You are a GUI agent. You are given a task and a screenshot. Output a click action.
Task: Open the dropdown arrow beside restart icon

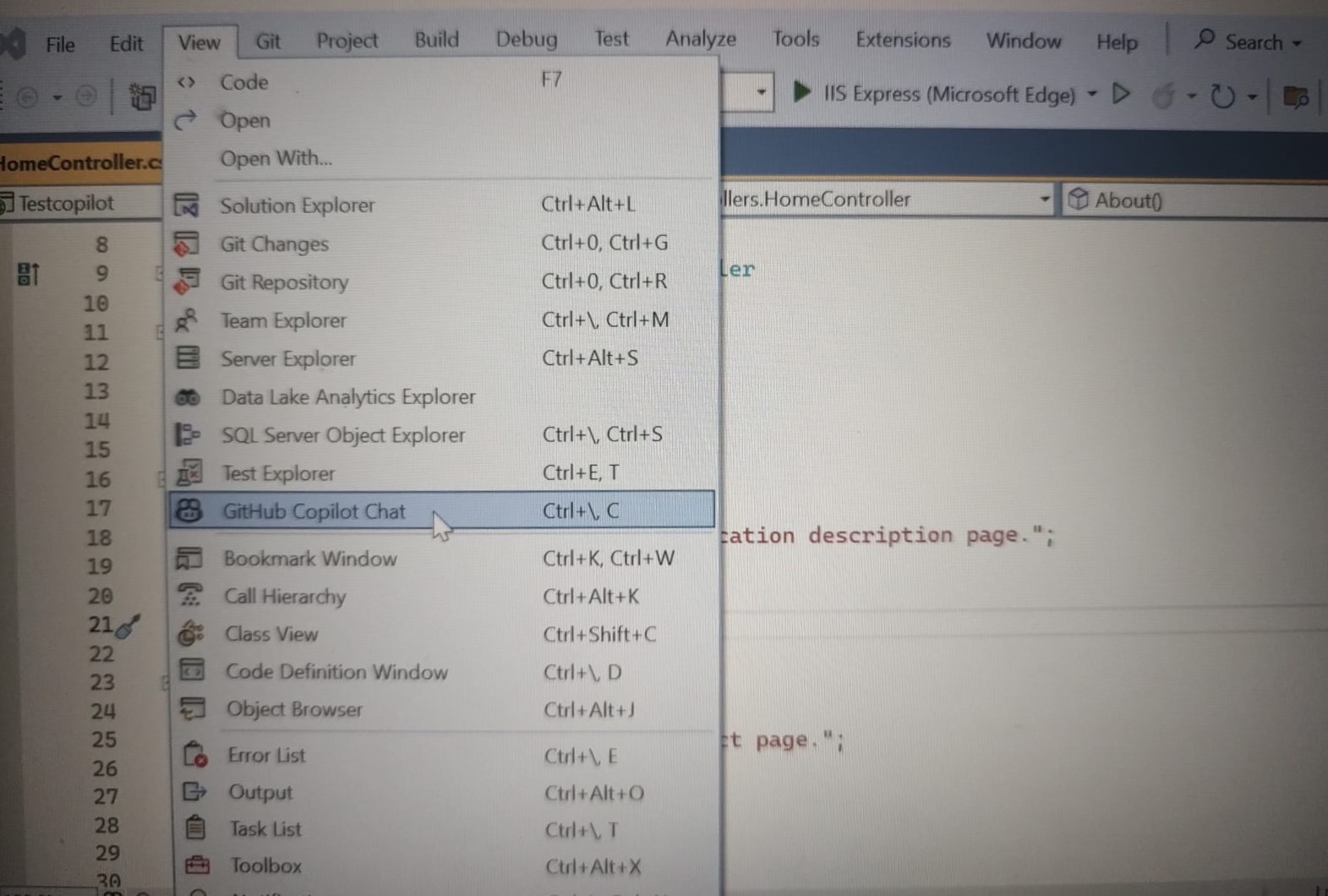tap(1252, 97)
